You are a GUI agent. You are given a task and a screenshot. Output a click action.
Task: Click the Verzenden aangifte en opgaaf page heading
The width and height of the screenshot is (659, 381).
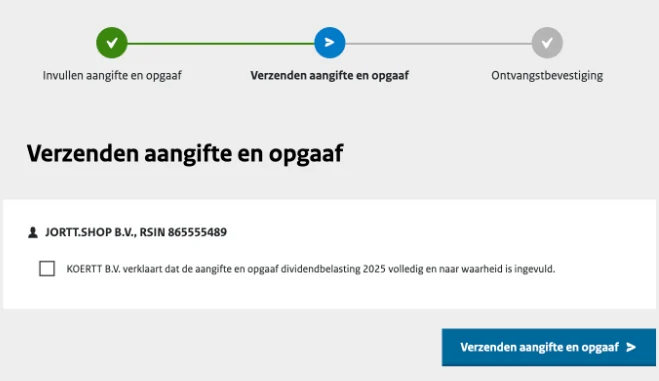coord(185,153)
